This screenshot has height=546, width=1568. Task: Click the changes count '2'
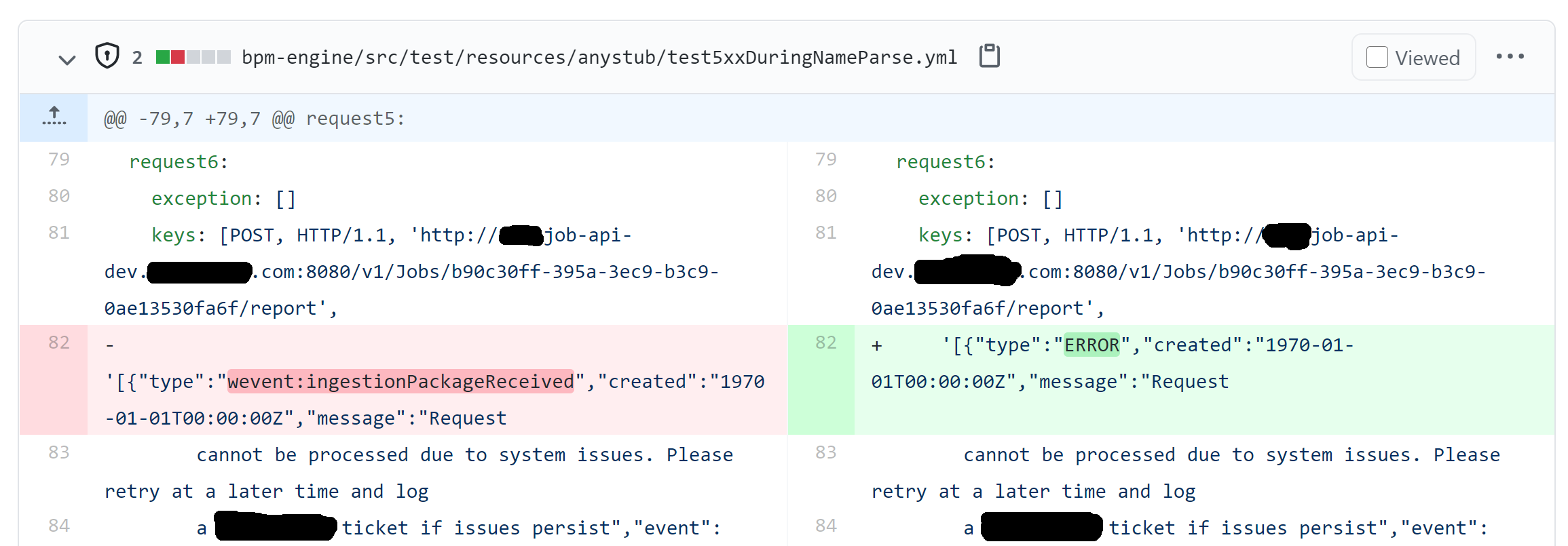[x=137, y=58]
